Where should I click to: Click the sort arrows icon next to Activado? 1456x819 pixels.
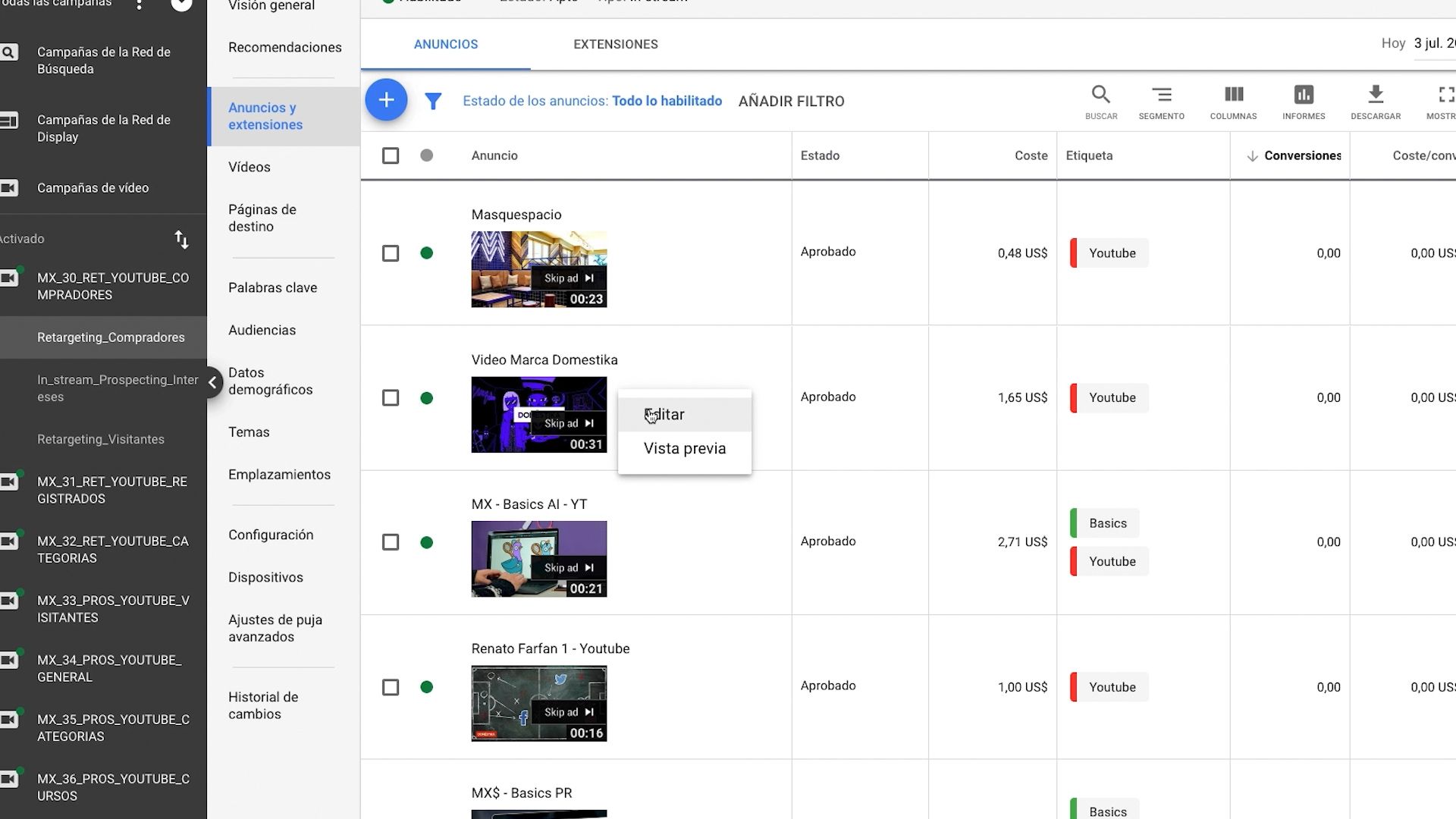tap(181, 240)
